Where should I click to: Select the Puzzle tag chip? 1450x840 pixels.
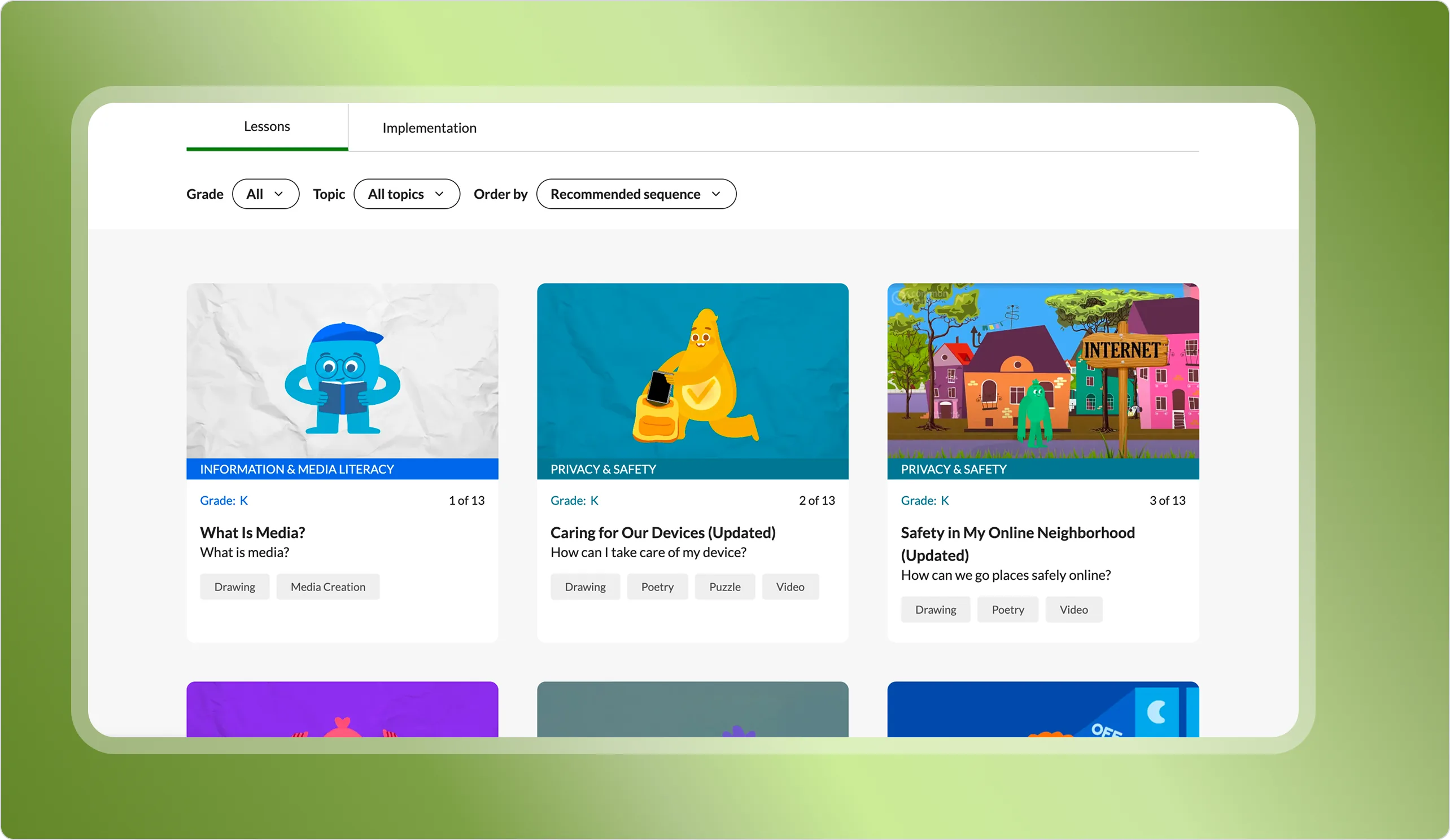click(724, 587)
